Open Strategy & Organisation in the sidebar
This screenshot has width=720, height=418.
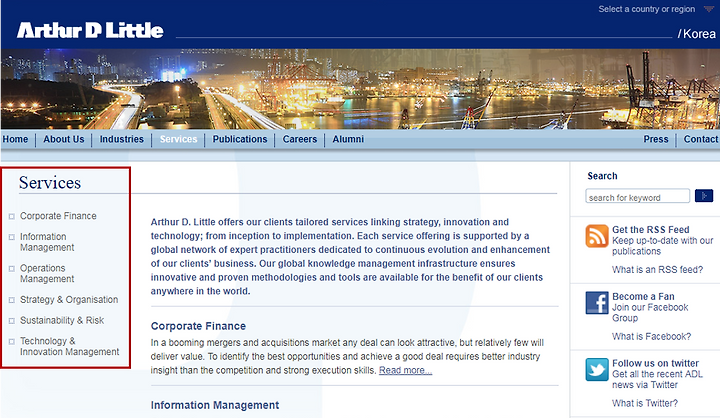[x=69, y=299]
